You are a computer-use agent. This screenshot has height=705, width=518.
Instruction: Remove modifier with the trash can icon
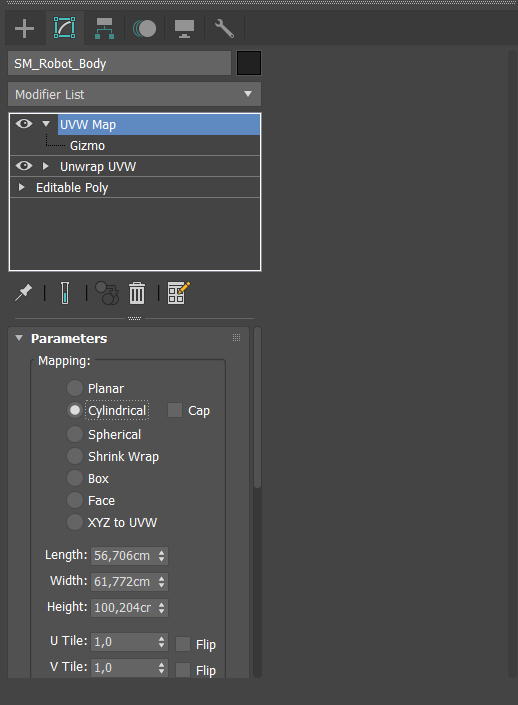point(137,293)
